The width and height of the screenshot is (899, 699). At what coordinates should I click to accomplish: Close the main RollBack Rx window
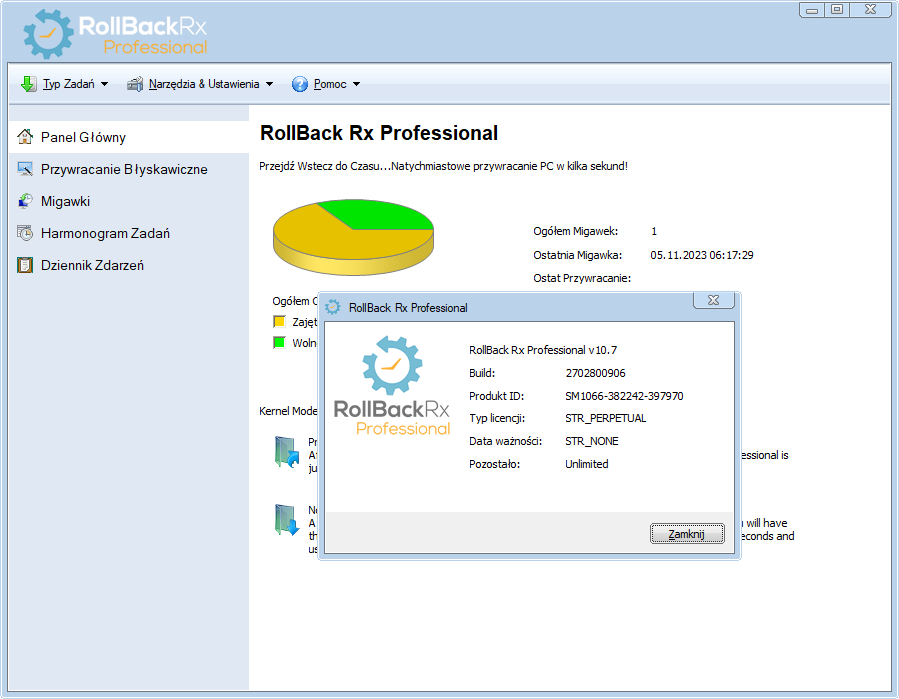pyautogui.click(x=870, y=10)
